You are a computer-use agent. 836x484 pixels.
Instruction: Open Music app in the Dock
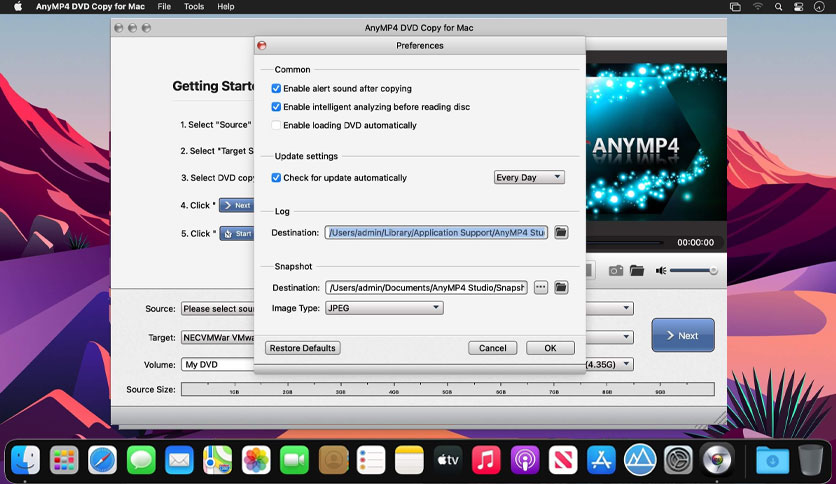(x=486, y=459)
